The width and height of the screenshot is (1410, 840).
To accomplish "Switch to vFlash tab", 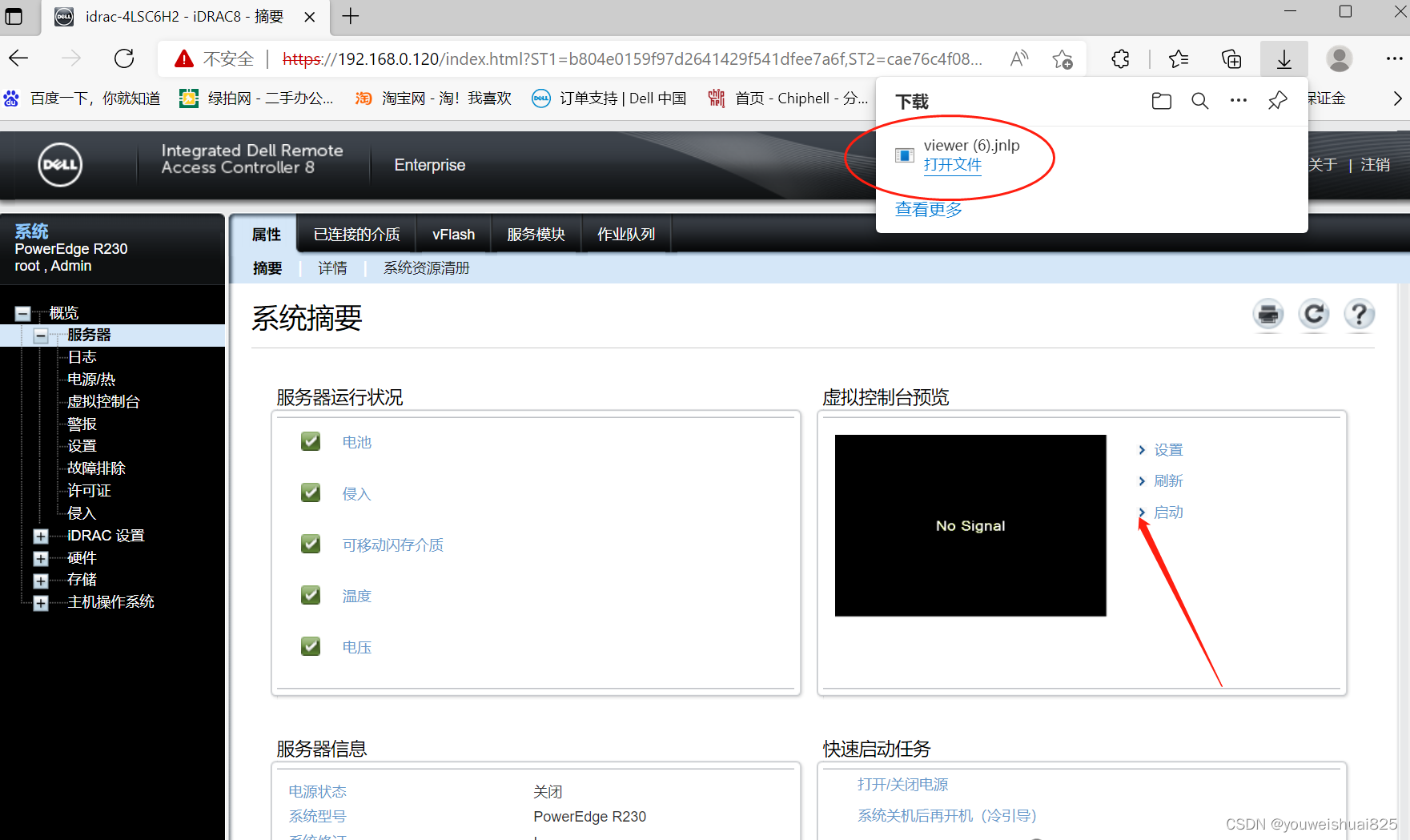I will pos(454,234).
